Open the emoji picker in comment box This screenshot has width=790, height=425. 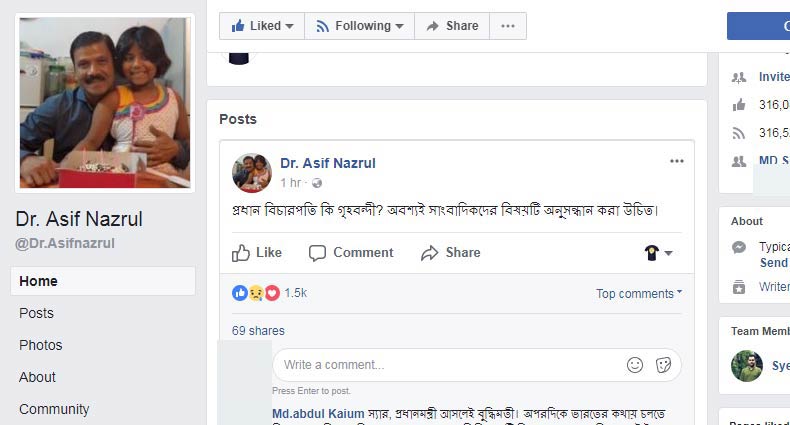635,365
